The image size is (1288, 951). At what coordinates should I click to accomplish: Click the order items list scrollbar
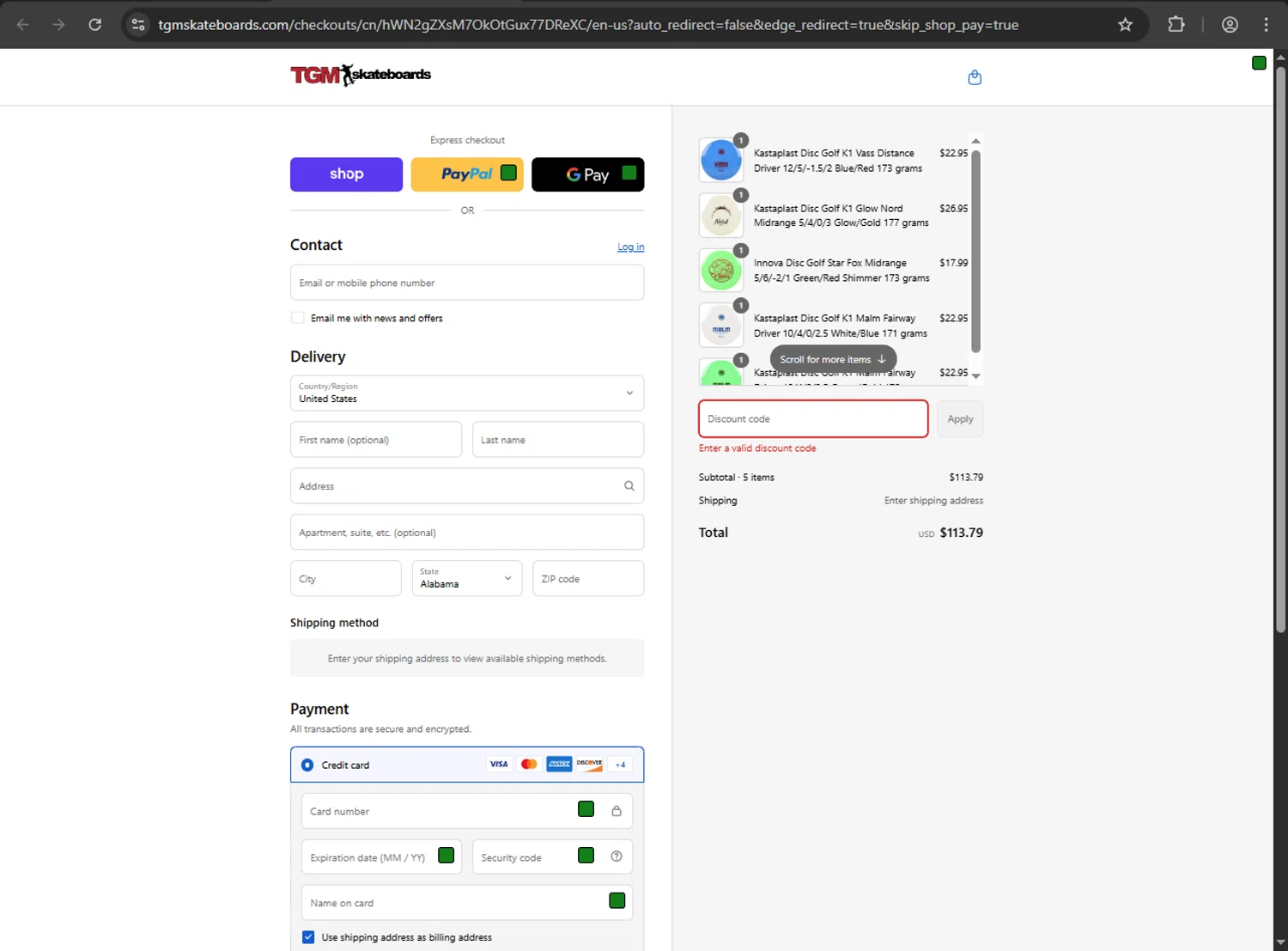pos(975,251)
